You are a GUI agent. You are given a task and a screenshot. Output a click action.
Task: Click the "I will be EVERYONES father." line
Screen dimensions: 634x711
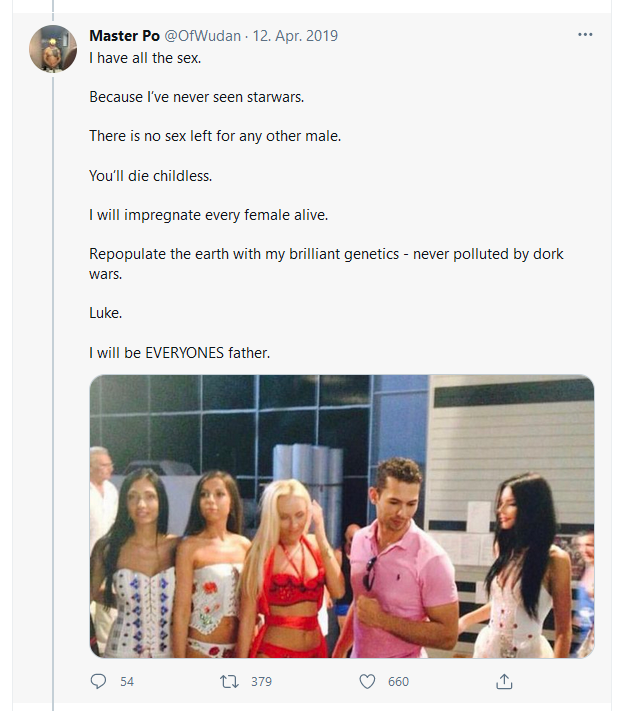(x=180, y=352)
